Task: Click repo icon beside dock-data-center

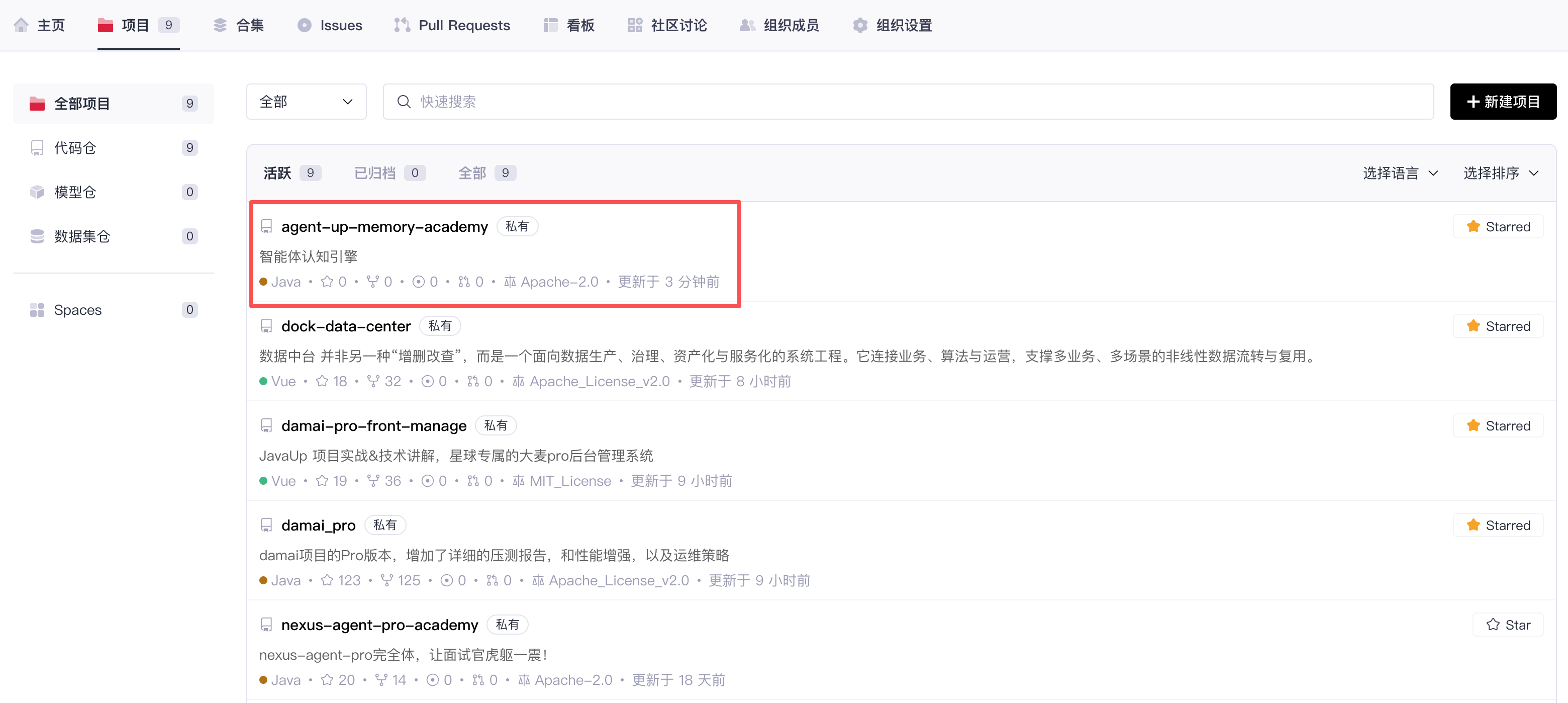Action: [x=266, y=326]
